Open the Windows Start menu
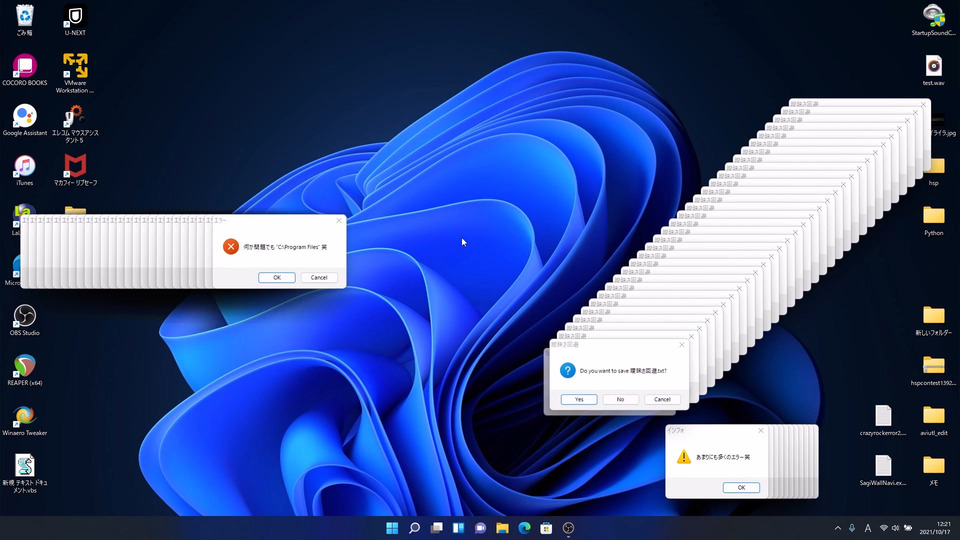 pos(392,528)
